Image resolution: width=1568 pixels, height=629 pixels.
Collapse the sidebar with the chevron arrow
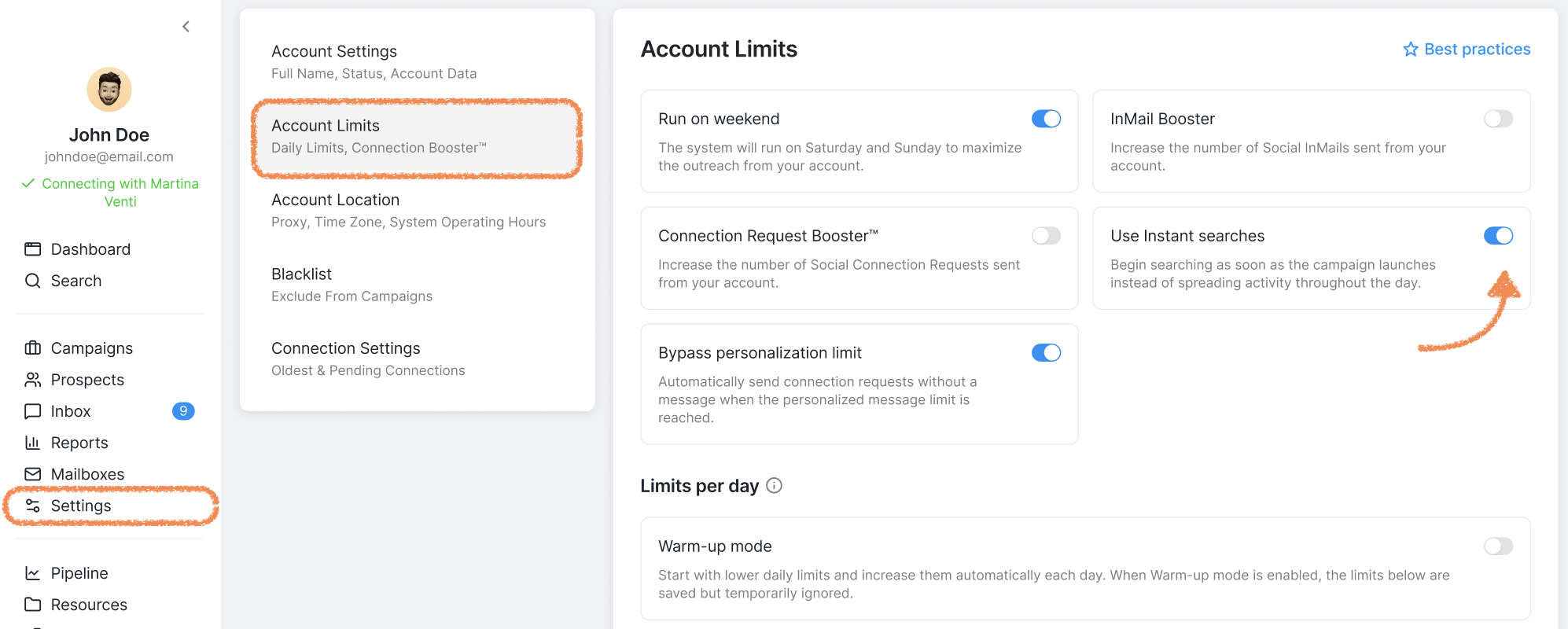point(186,27)
